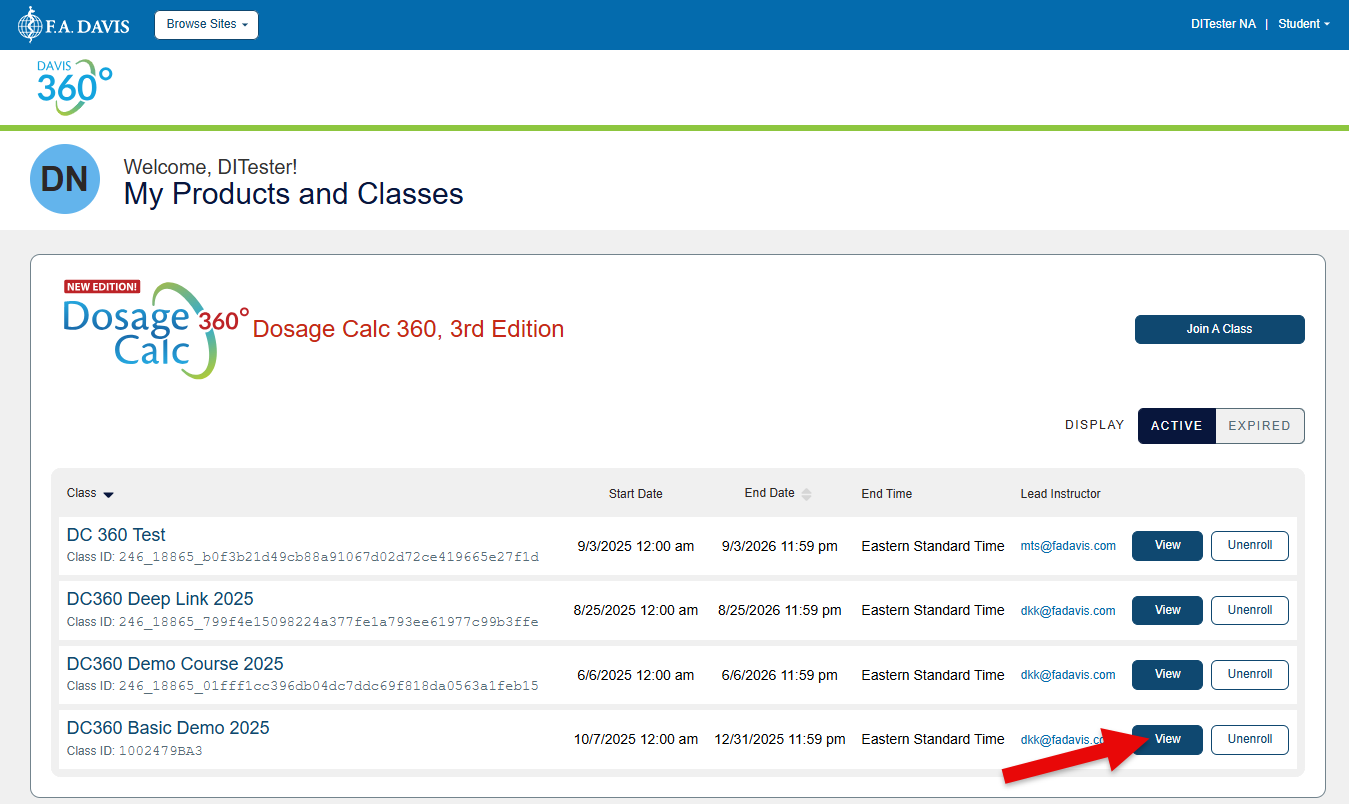
Task: Click the Start Date column header
Action: 635,494
